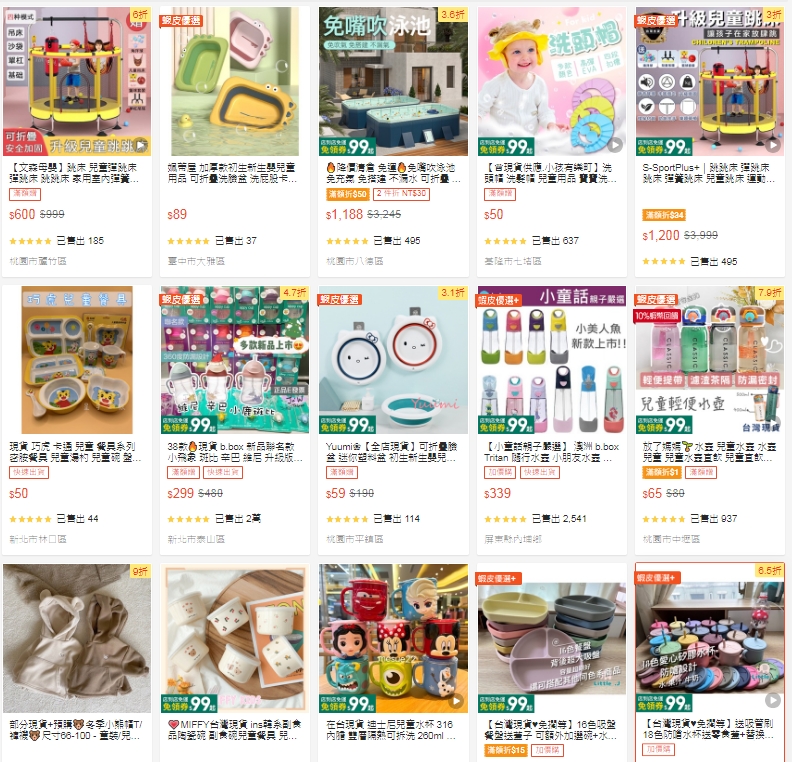
Task: Click 蝦皮優選+ badge on 小童話 bottles
Action: 499,300
